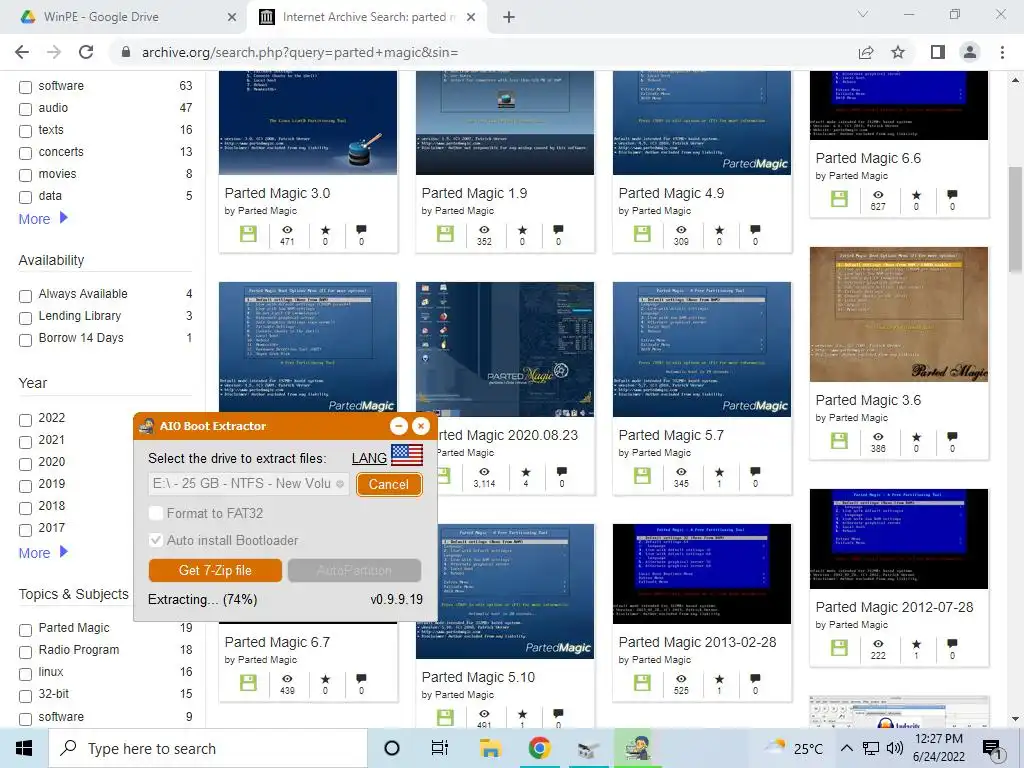Check the audio media type filter
This screenshot has width=1024, height=768.
25,109
